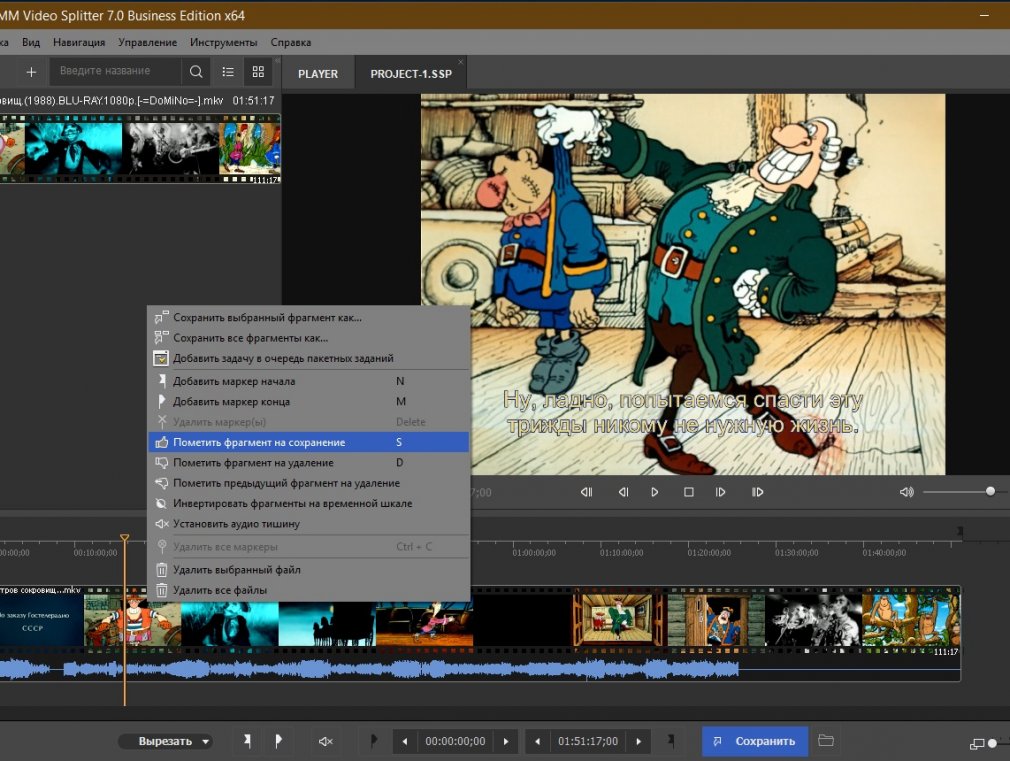
Task: Choose 'Удалить выбранный файл'
Action: tap(309, 570)
